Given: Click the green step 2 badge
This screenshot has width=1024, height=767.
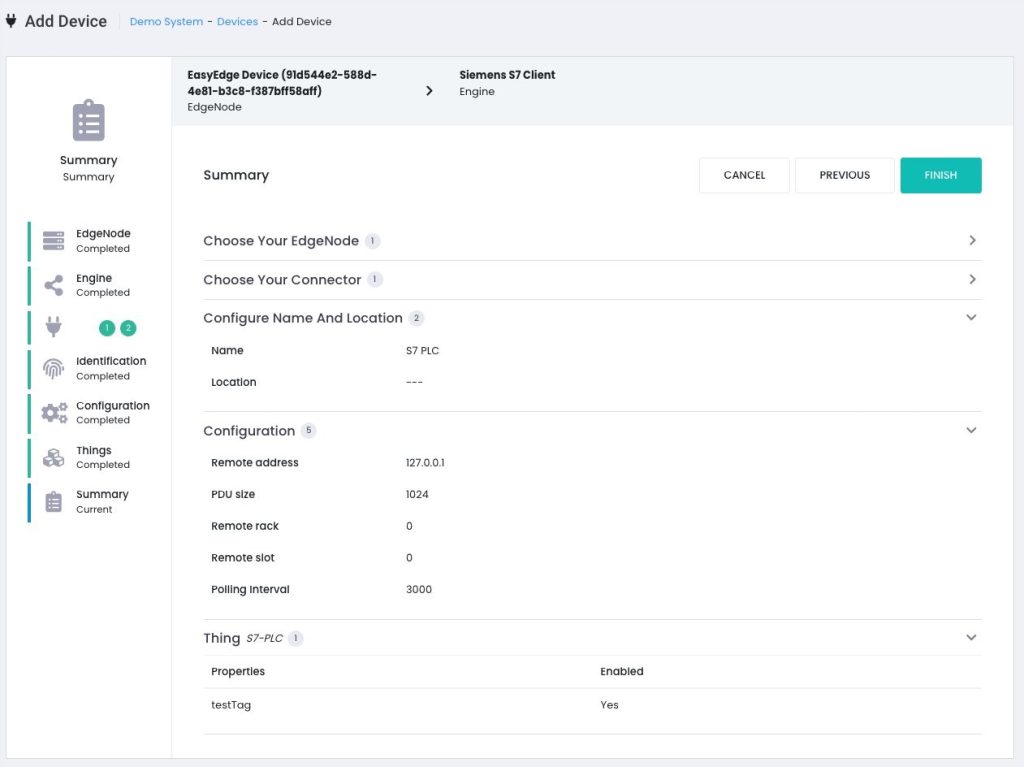Looking at the screenshot, I should (129, 328).
